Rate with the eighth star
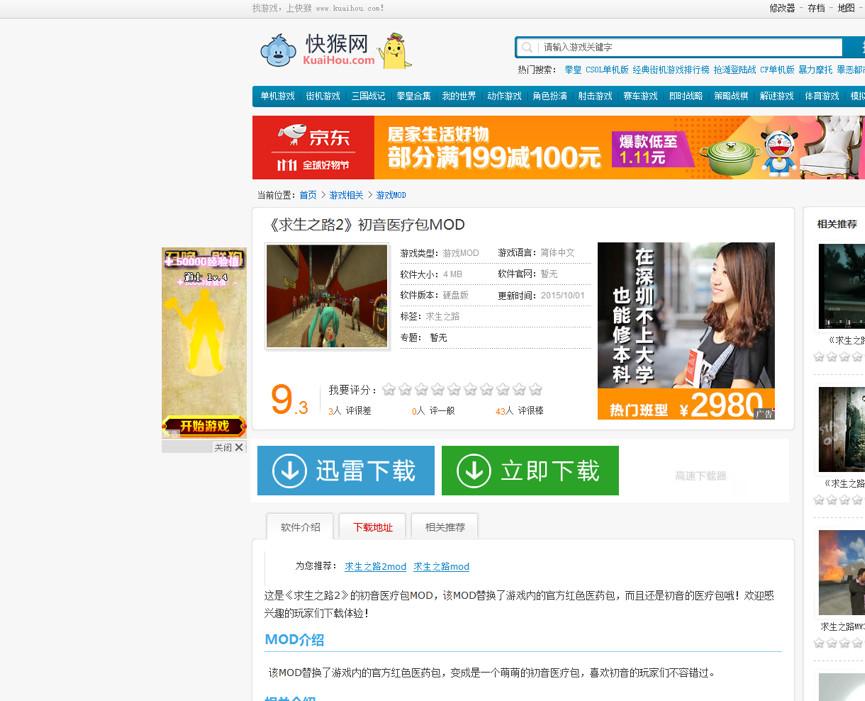 pyautogui.click(x=503, y=390)
